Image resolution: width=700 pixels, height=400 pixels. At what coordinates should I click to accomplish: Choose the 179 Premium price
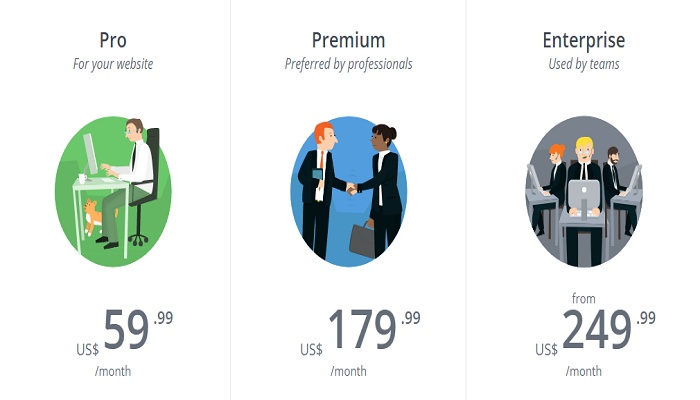pyautogui.click(x=362, y=331)
